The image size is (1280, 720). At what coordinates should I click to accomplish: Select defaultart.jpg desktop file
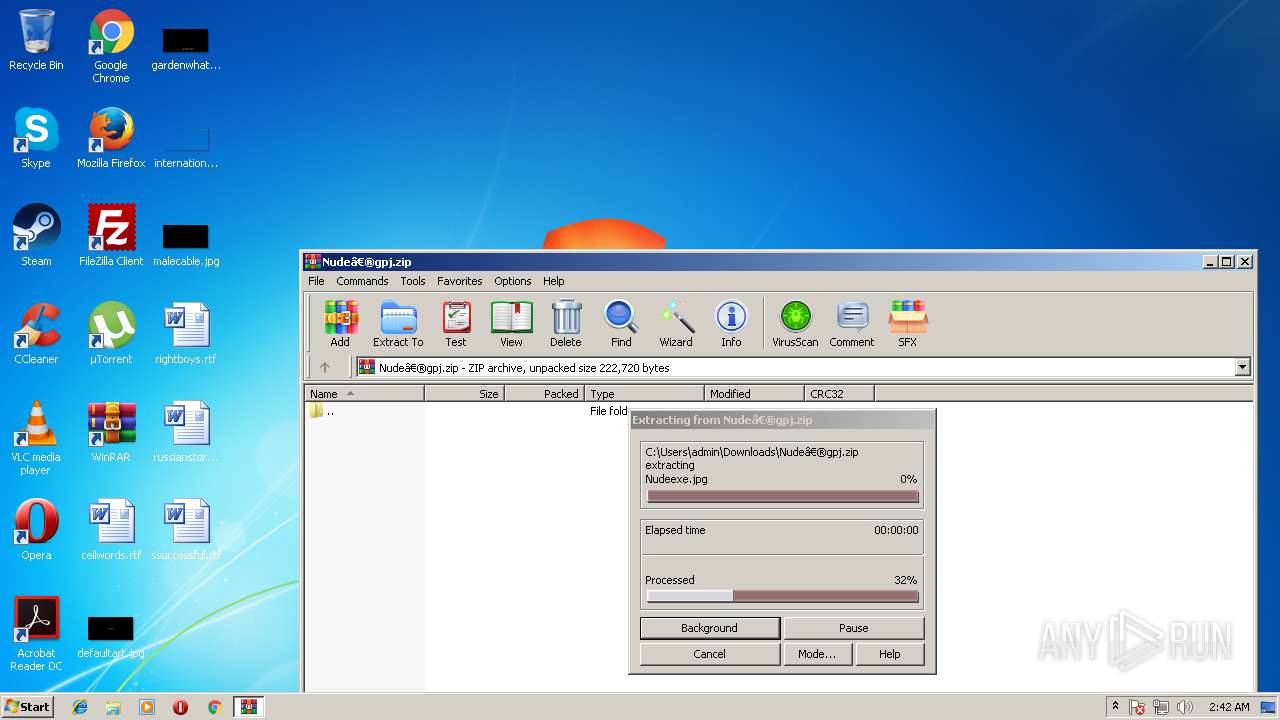[x=111, y=638]
